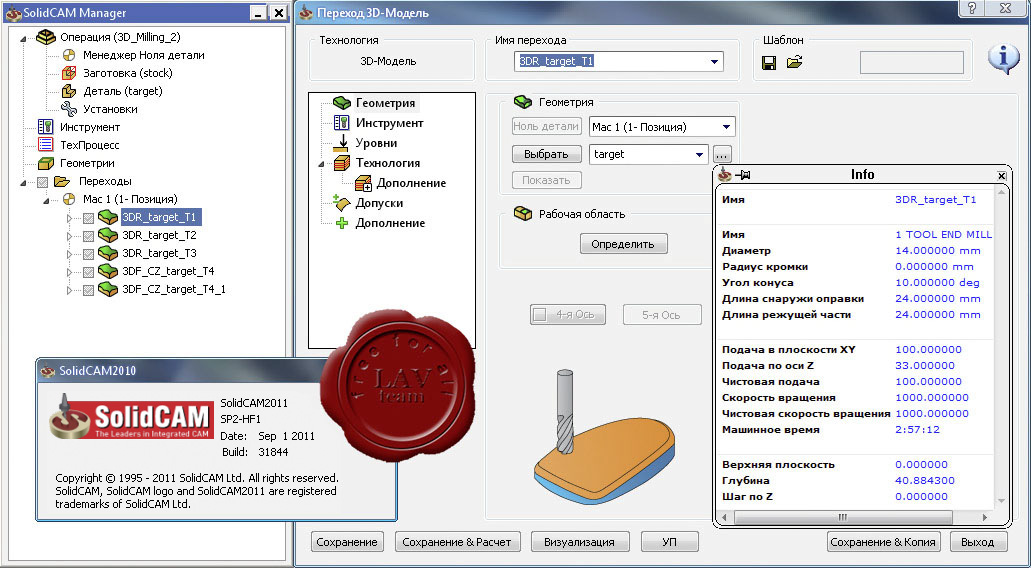
Task: Select Инструмент page in dialog tree
Action: (389, 123)
